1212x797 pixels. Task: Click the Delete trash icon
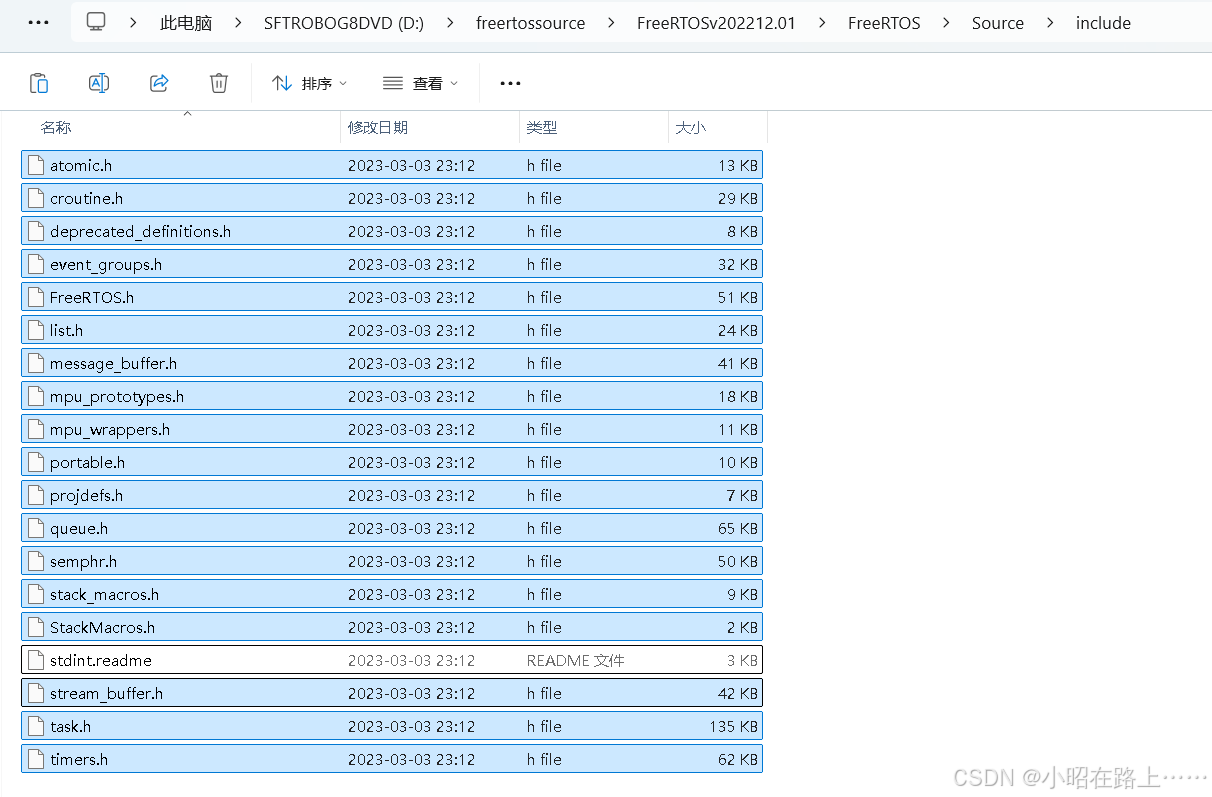pyautogui.click(x=219, y=83)
